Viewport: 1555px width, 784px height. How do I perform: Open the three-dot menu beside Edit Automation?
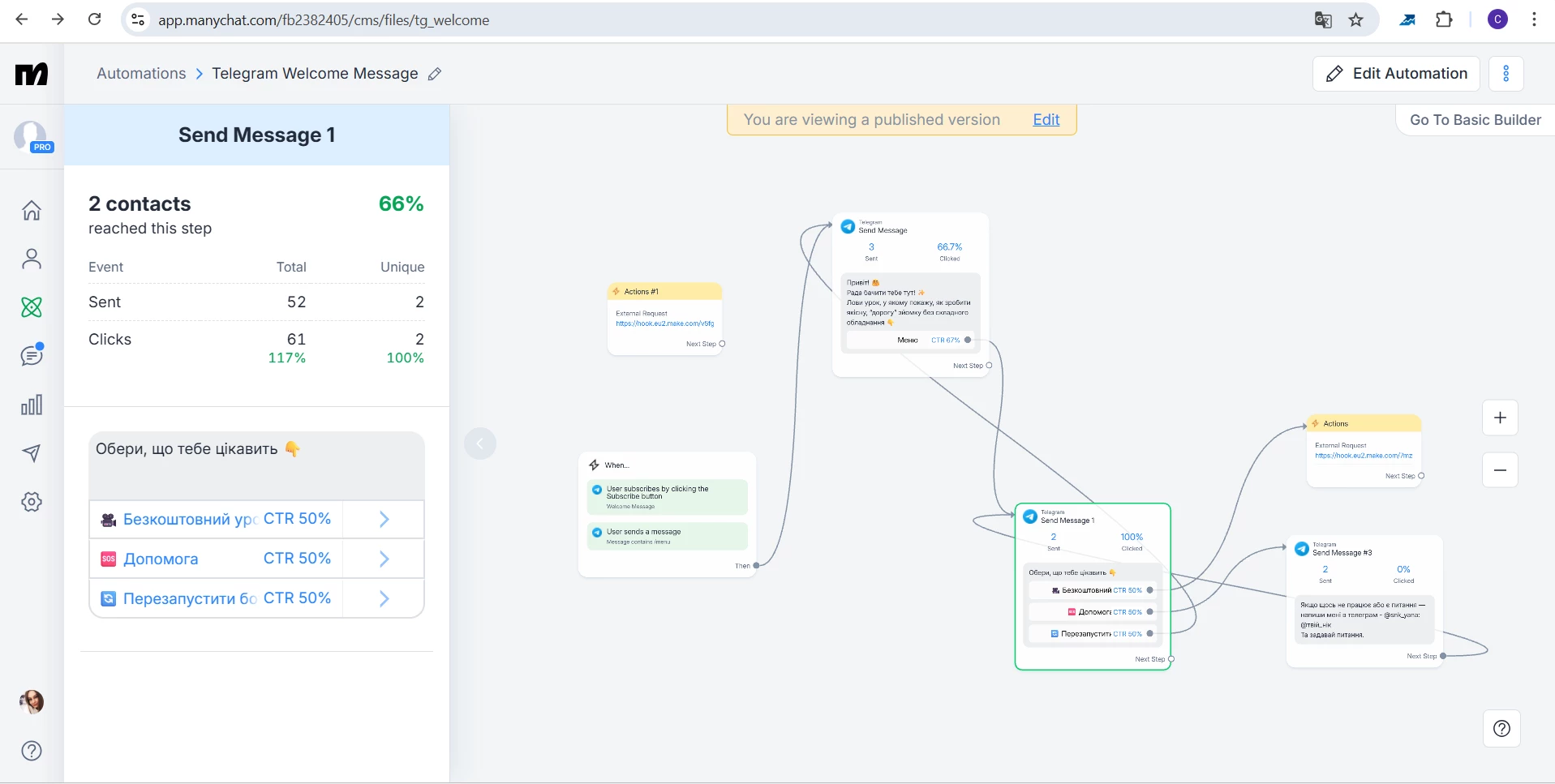click(1506, 74)
